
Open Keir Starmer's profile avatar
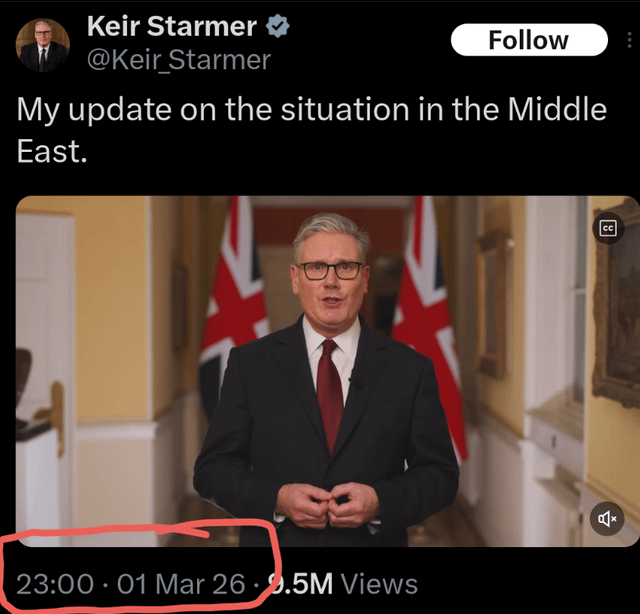click(42, 45)
